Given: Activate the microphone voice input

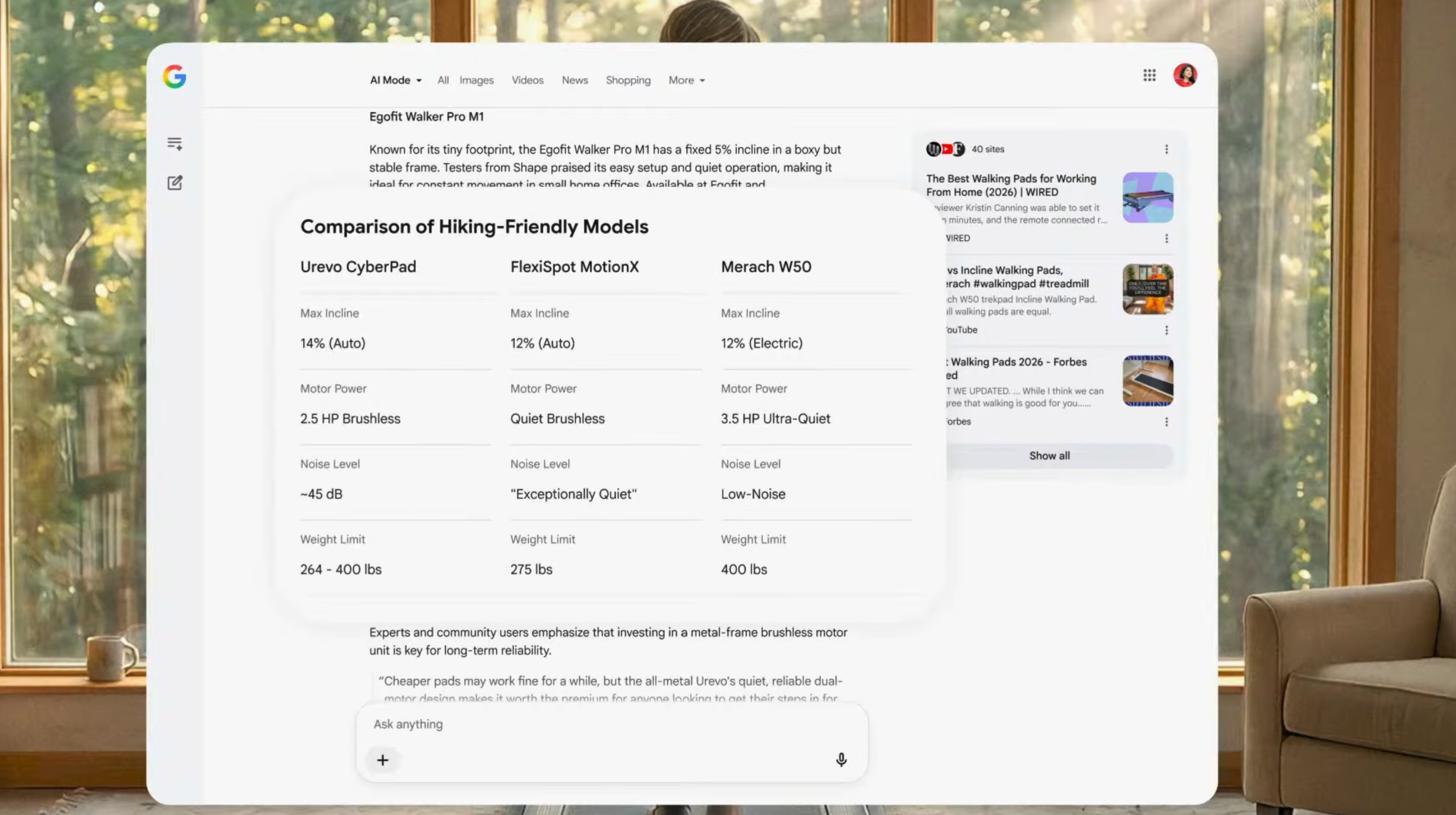Looking at the screenshot, I should (841, 760).
